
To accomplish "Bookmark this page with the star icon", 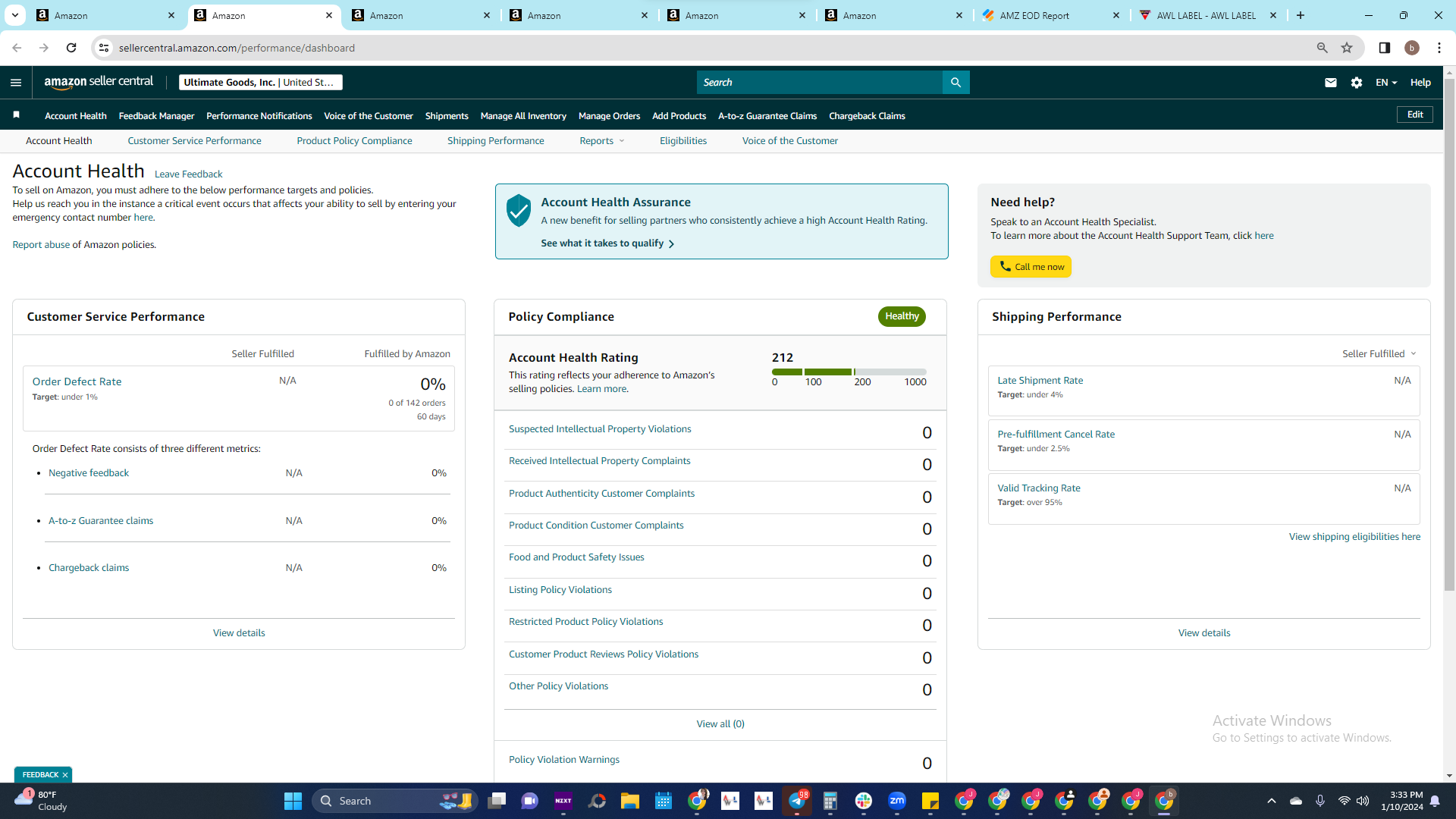I will click(x=1347, y=48).
